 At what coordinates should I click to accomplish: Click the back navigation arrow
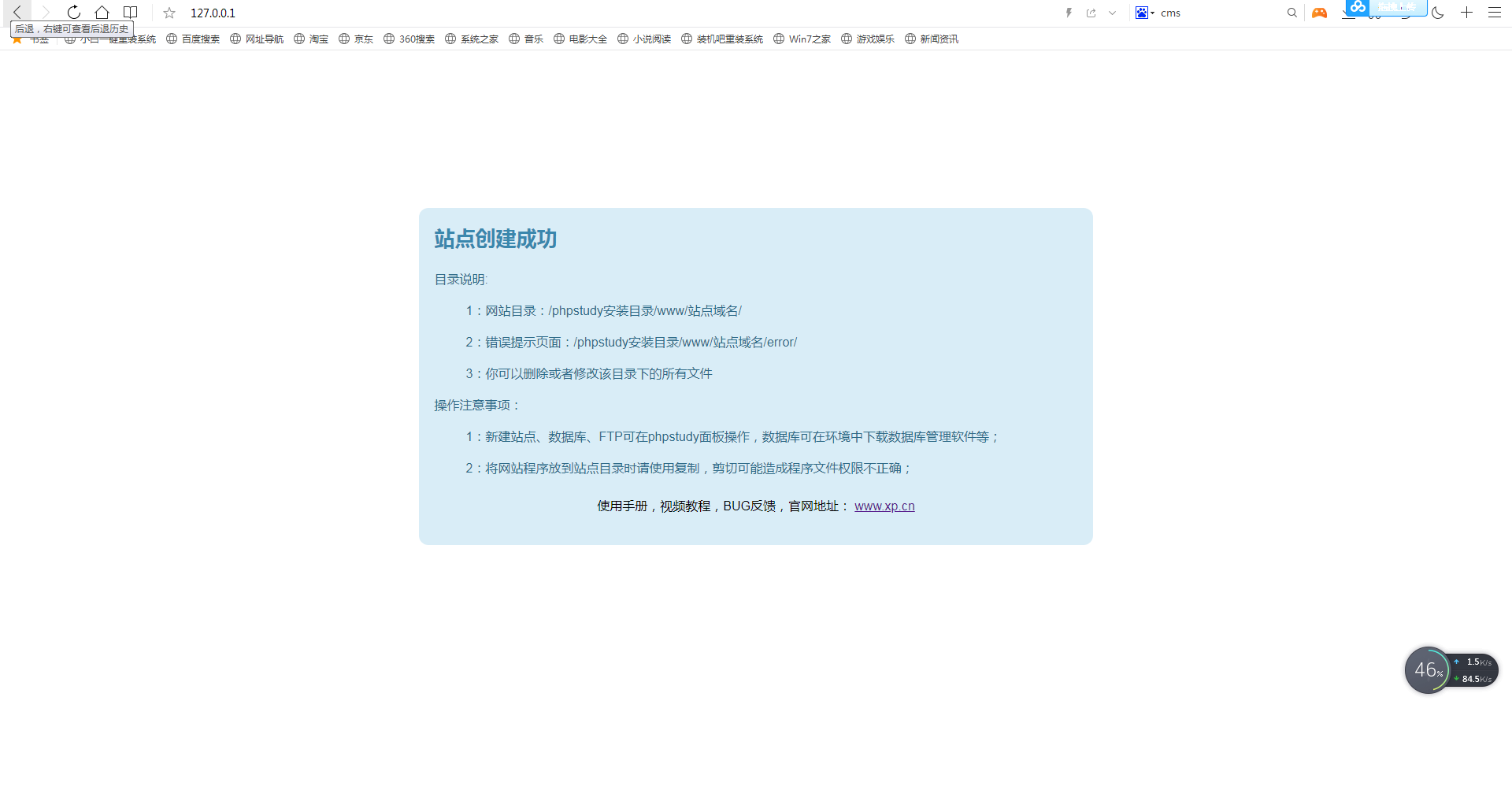pyautogui.click(x=17, y=12)
